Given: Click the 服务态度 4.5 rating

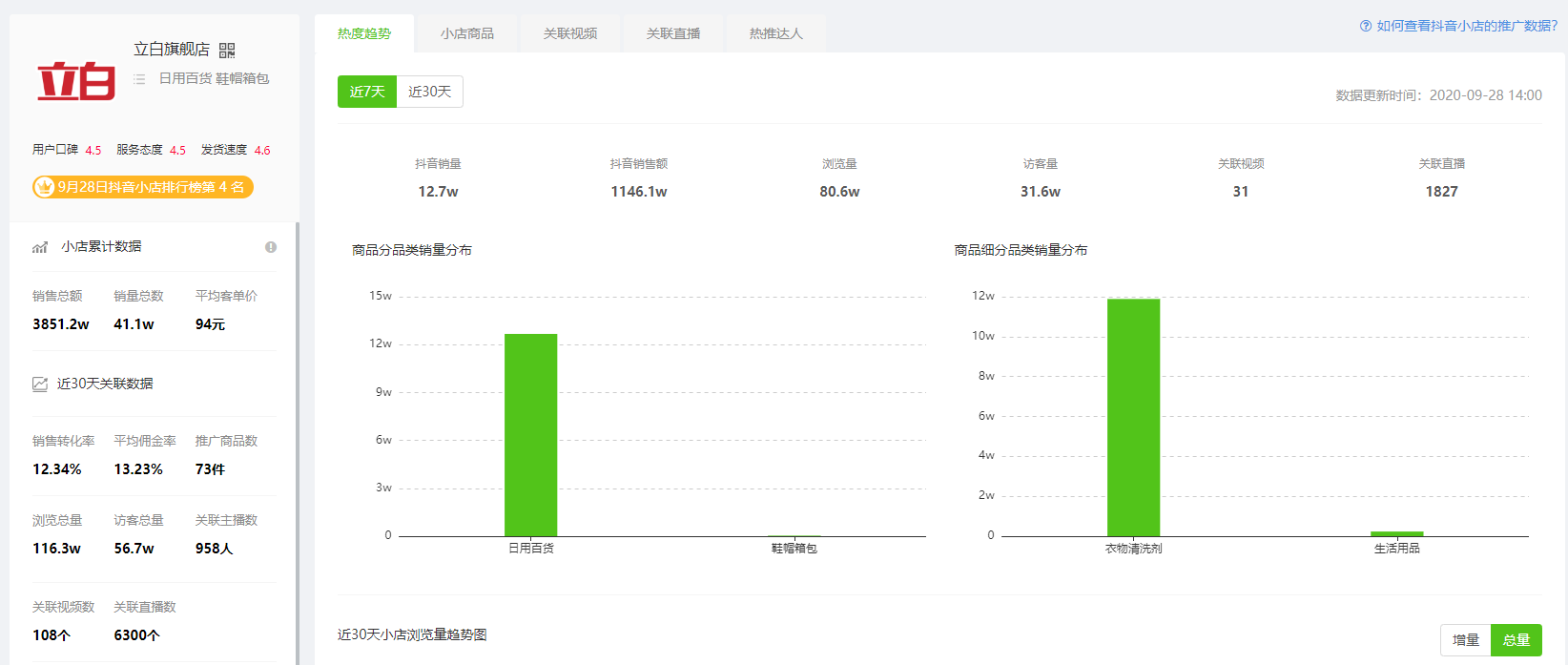Looking at the screenshot, I should (x=151, y=150).
